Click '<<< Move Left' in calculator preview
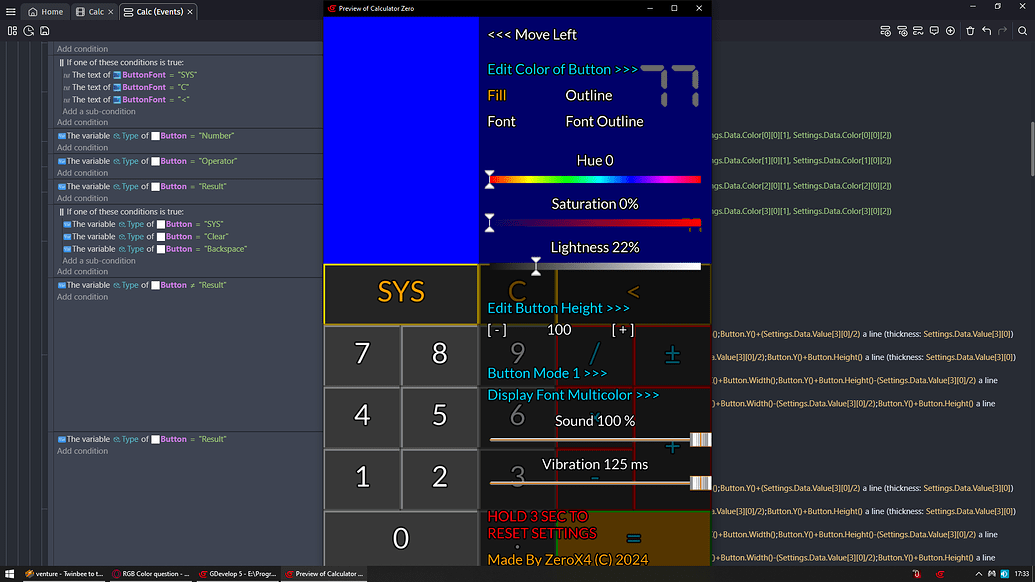 click(532, 35)
